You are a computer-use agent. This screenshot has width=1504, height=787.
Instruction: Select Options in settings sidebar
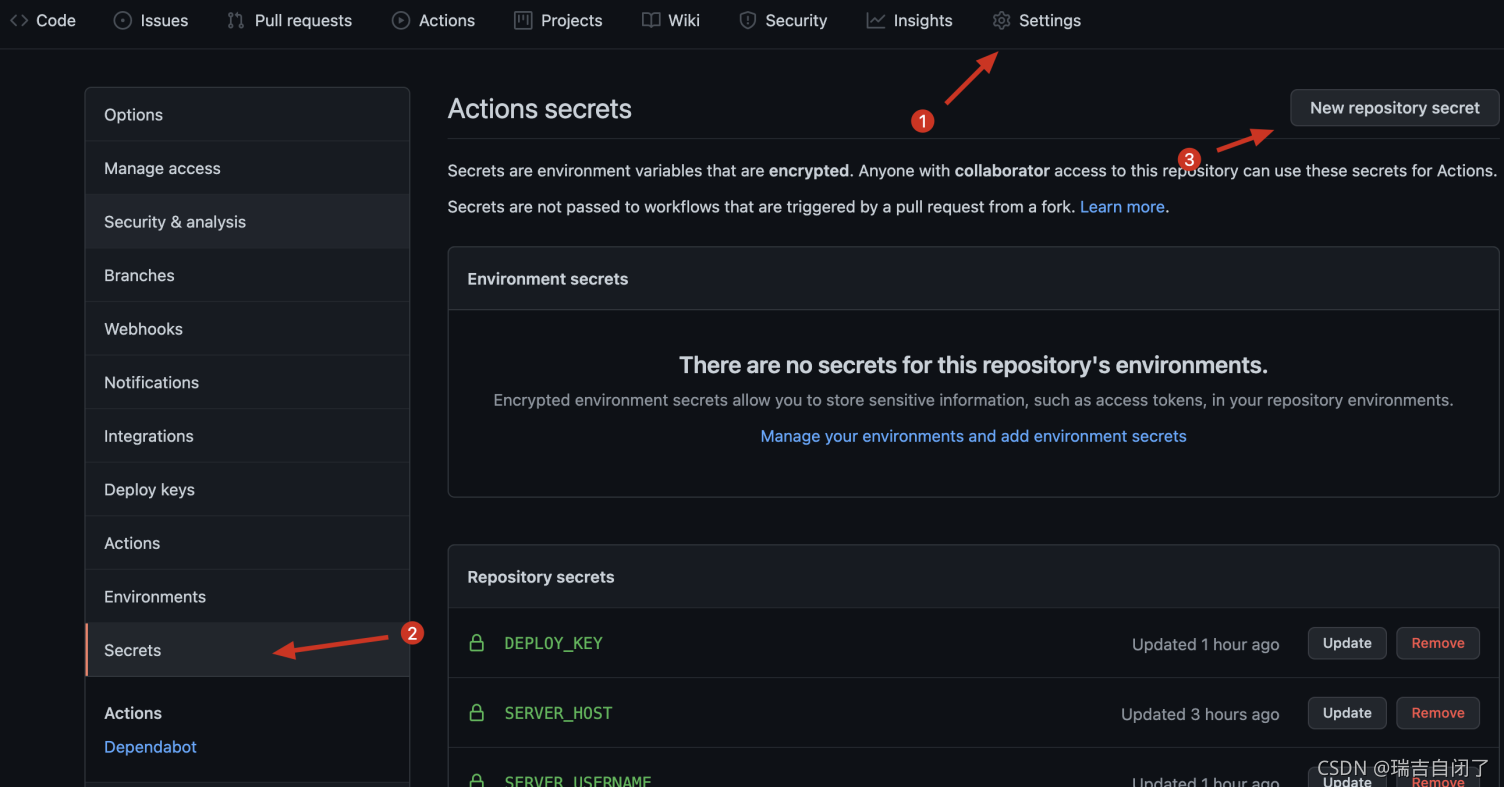click(247, 115)
